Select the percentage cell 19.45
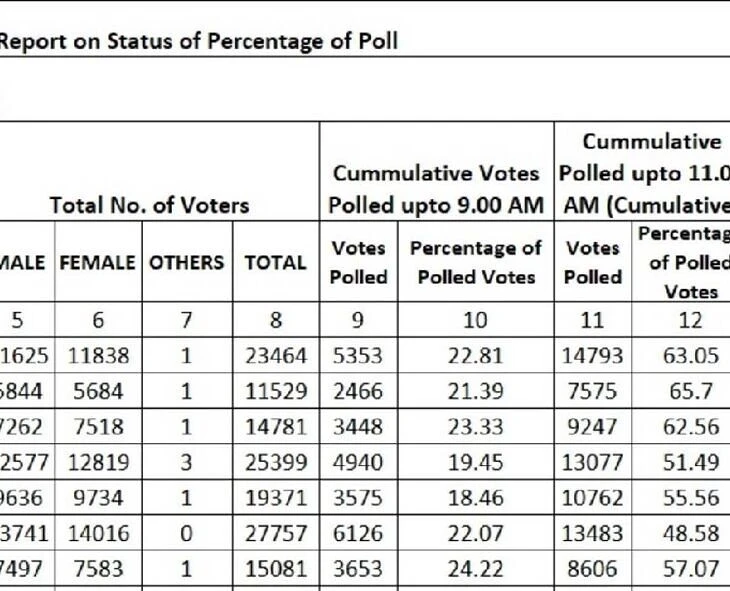Image resolution: width=730 pixels, height=591 pixels. (476, 463)
